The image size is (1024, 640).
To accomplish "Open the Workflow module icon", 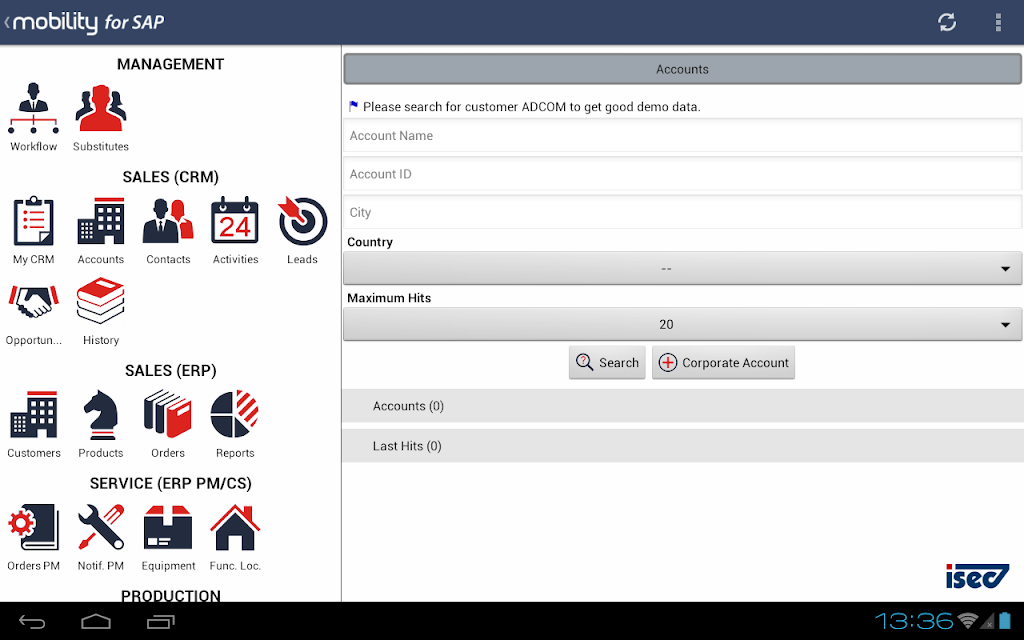I will (x=33, y=108).
